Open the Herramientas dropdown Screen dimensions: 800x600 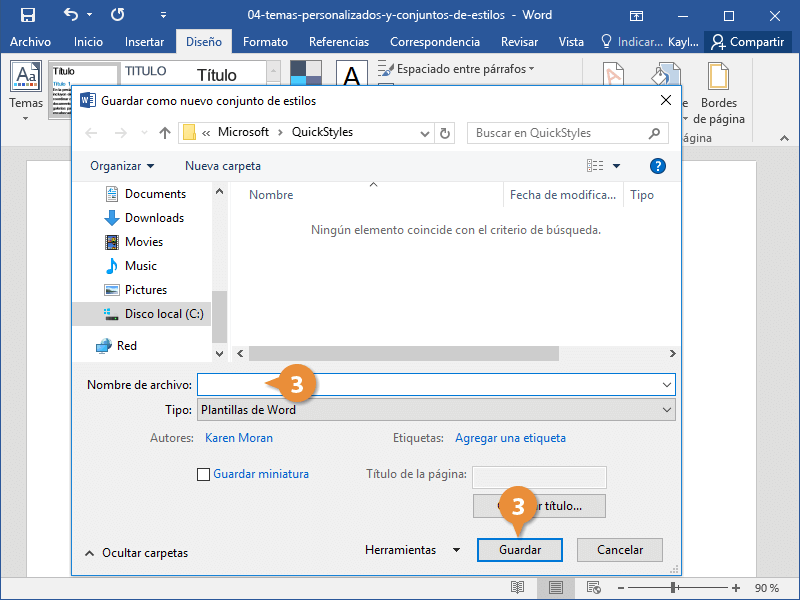[413, 550]
